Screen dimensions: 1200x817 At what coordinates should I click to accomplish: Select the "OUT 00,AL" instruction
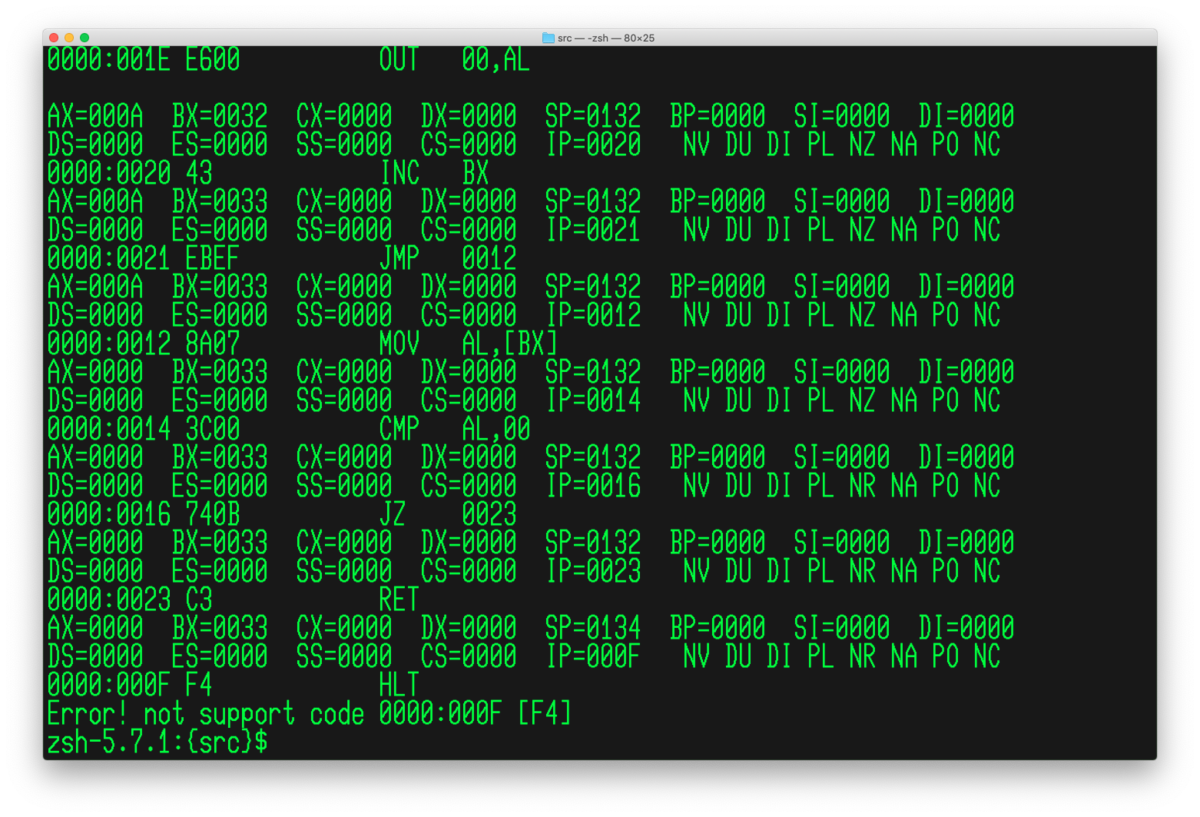[x=454, y=60]
